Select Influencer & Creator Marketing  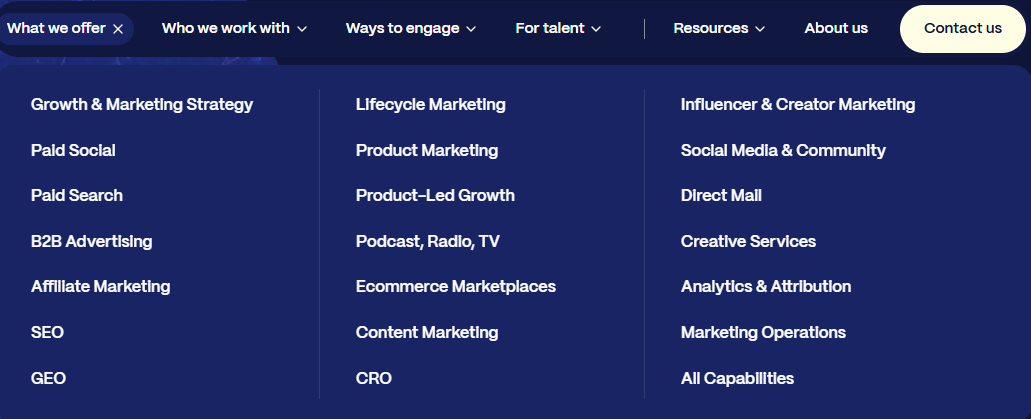(x=798, y=104)
